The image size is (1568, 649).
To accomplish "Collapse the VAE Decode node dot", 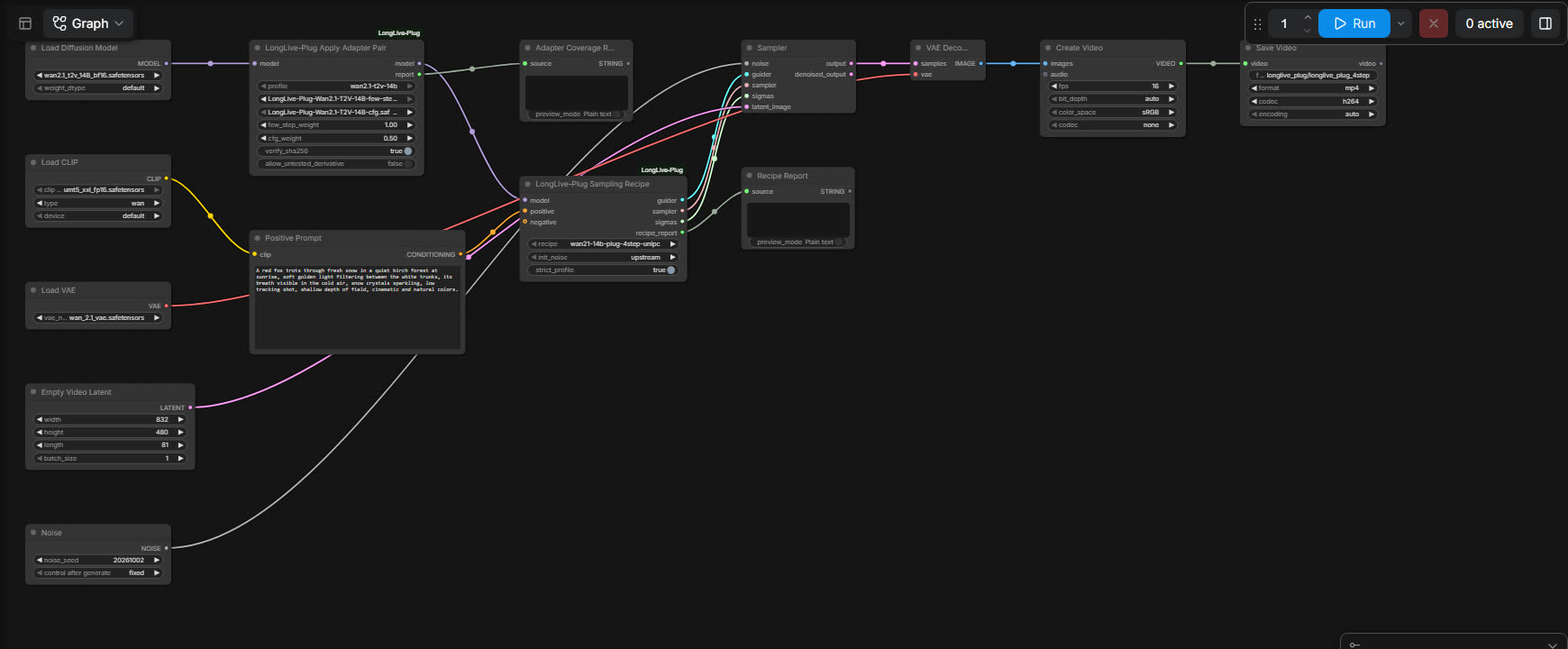I will pos(918,48).
